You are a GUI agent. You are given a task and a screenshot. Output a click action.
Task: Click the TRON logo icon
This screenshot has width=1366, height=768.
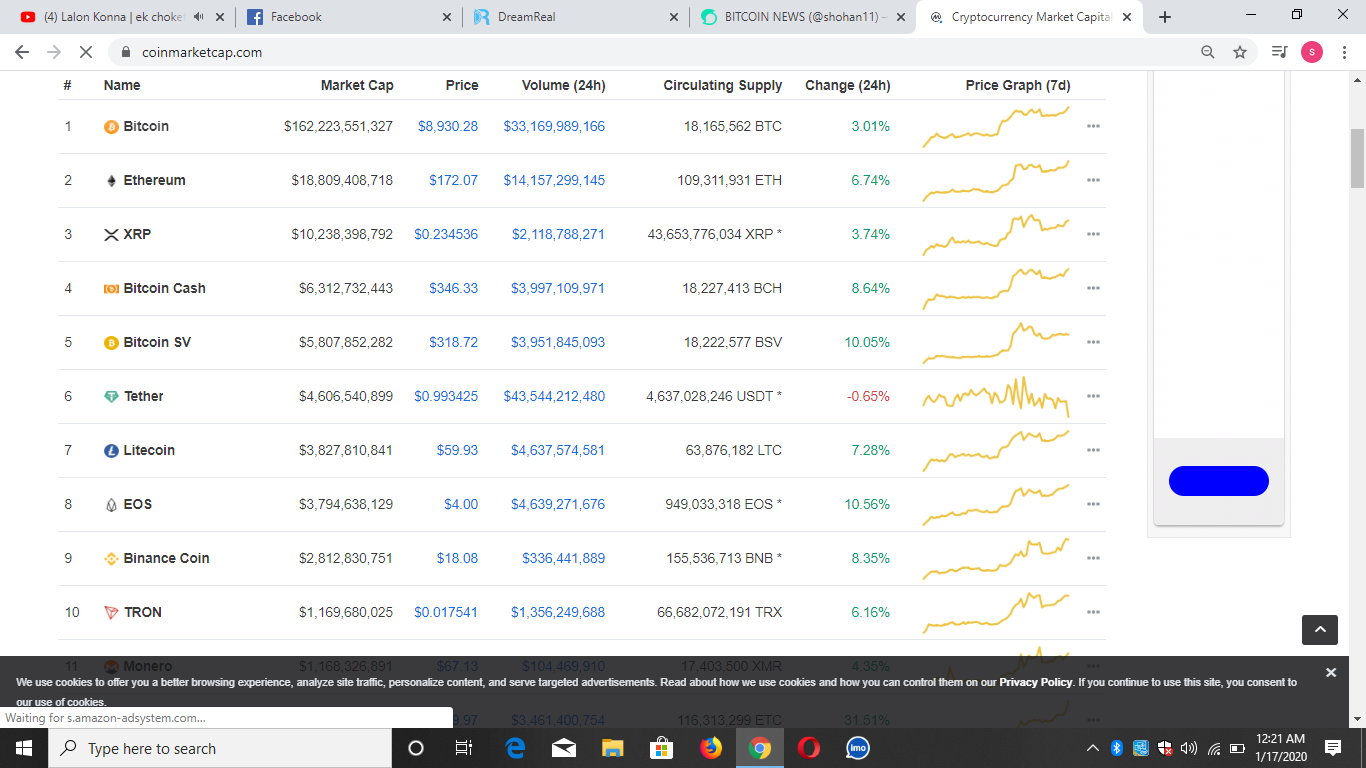point(112,613)
